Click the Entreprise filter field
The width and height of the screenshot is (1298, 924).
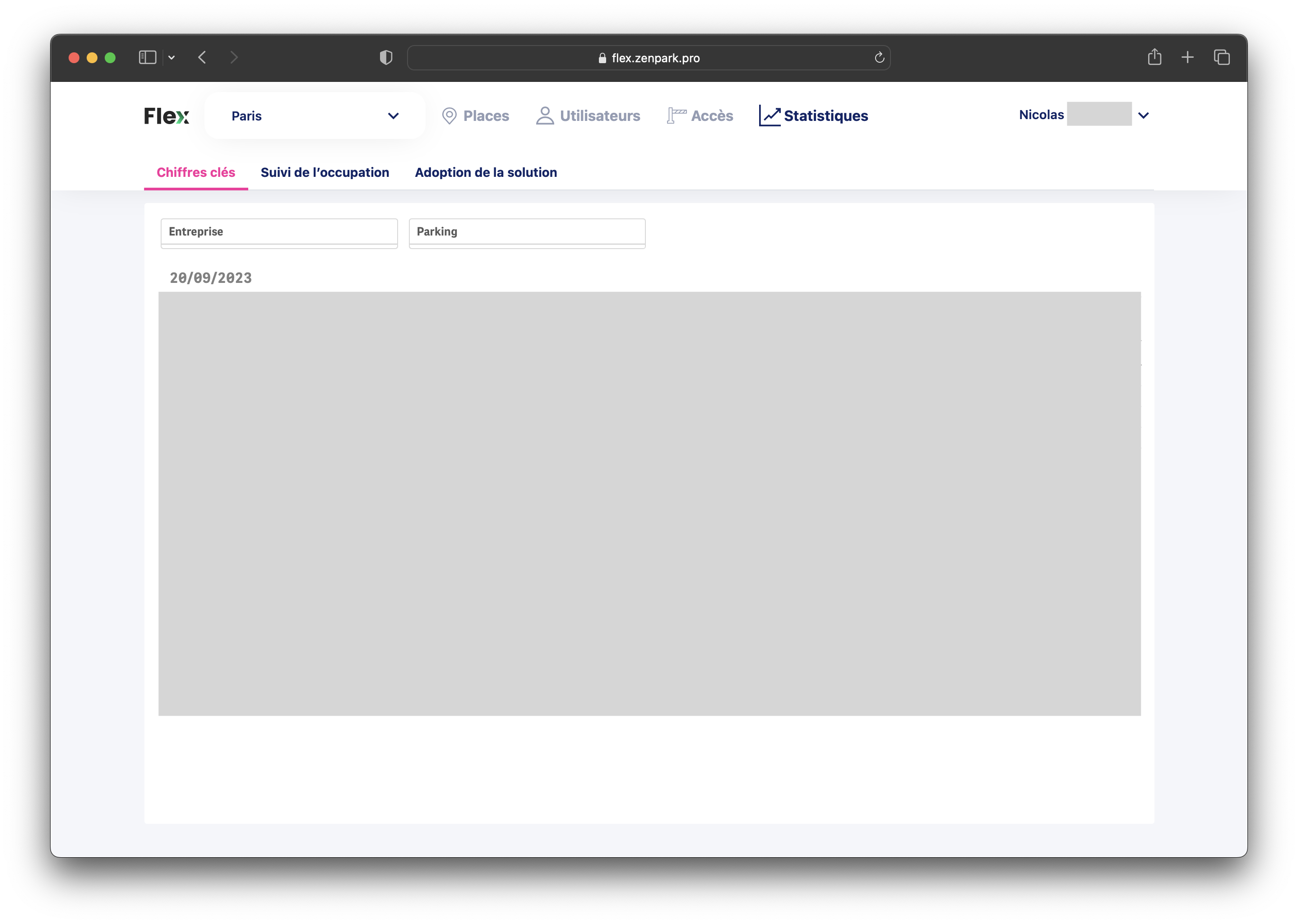279,233
